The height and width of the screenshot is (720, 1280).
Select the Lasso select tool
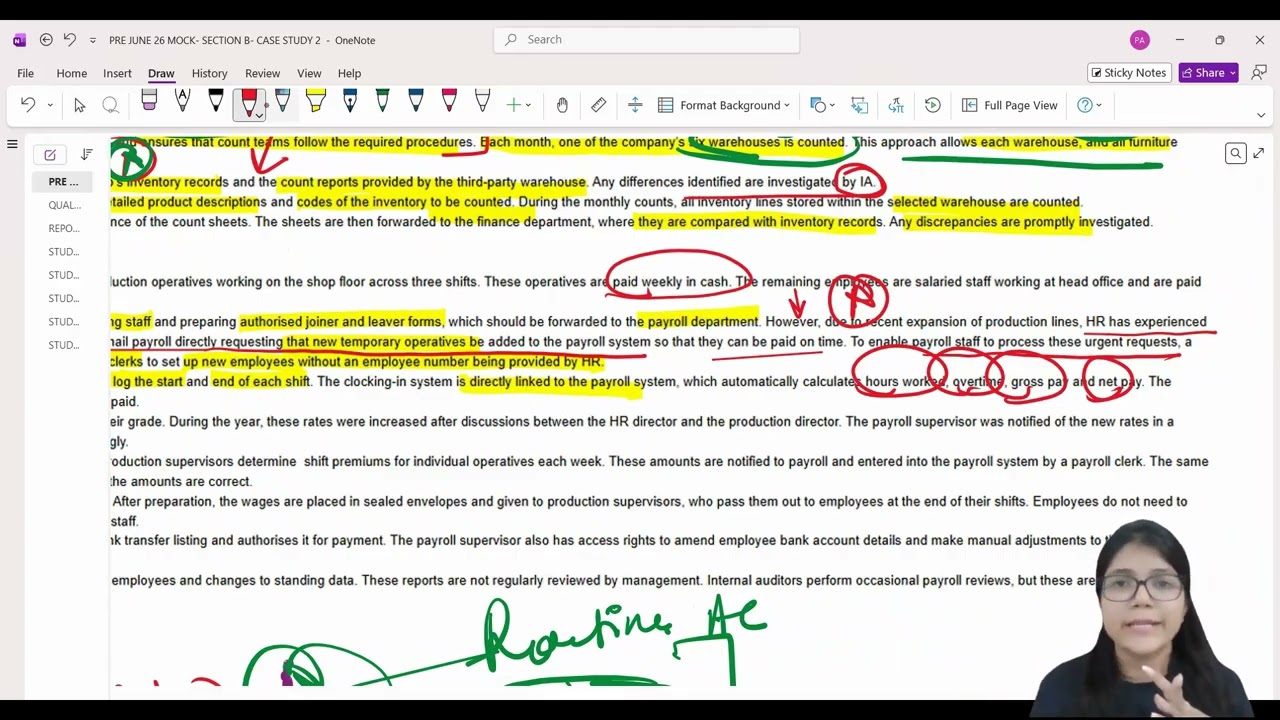pos(111,105)
